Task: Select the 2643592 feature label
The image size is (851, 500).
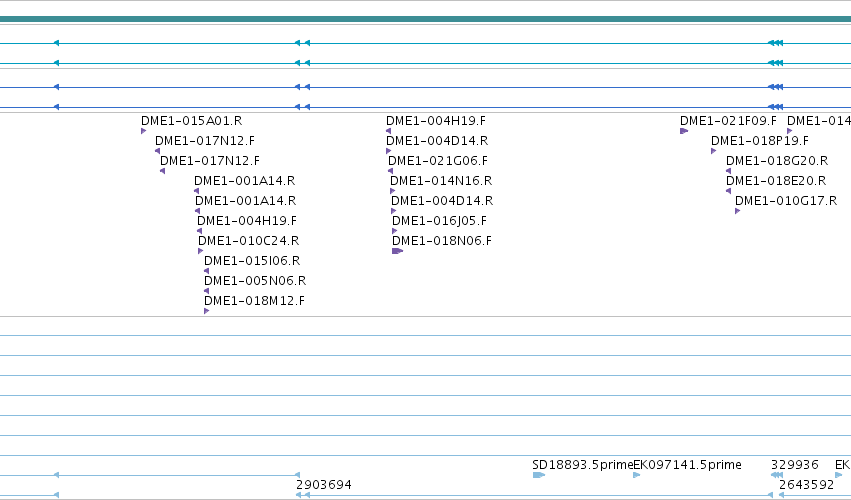Action: tap(806, 485)
